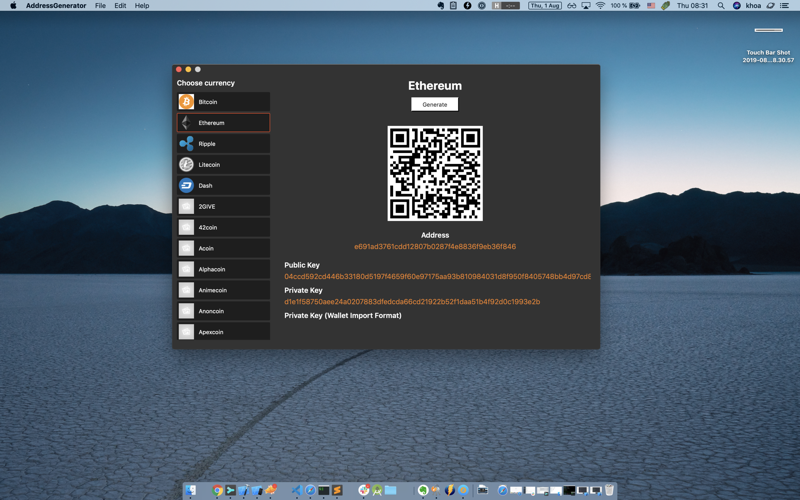Click the Ethereum QR code image
This screenshot has height=500, width=800.
[435, 173]
